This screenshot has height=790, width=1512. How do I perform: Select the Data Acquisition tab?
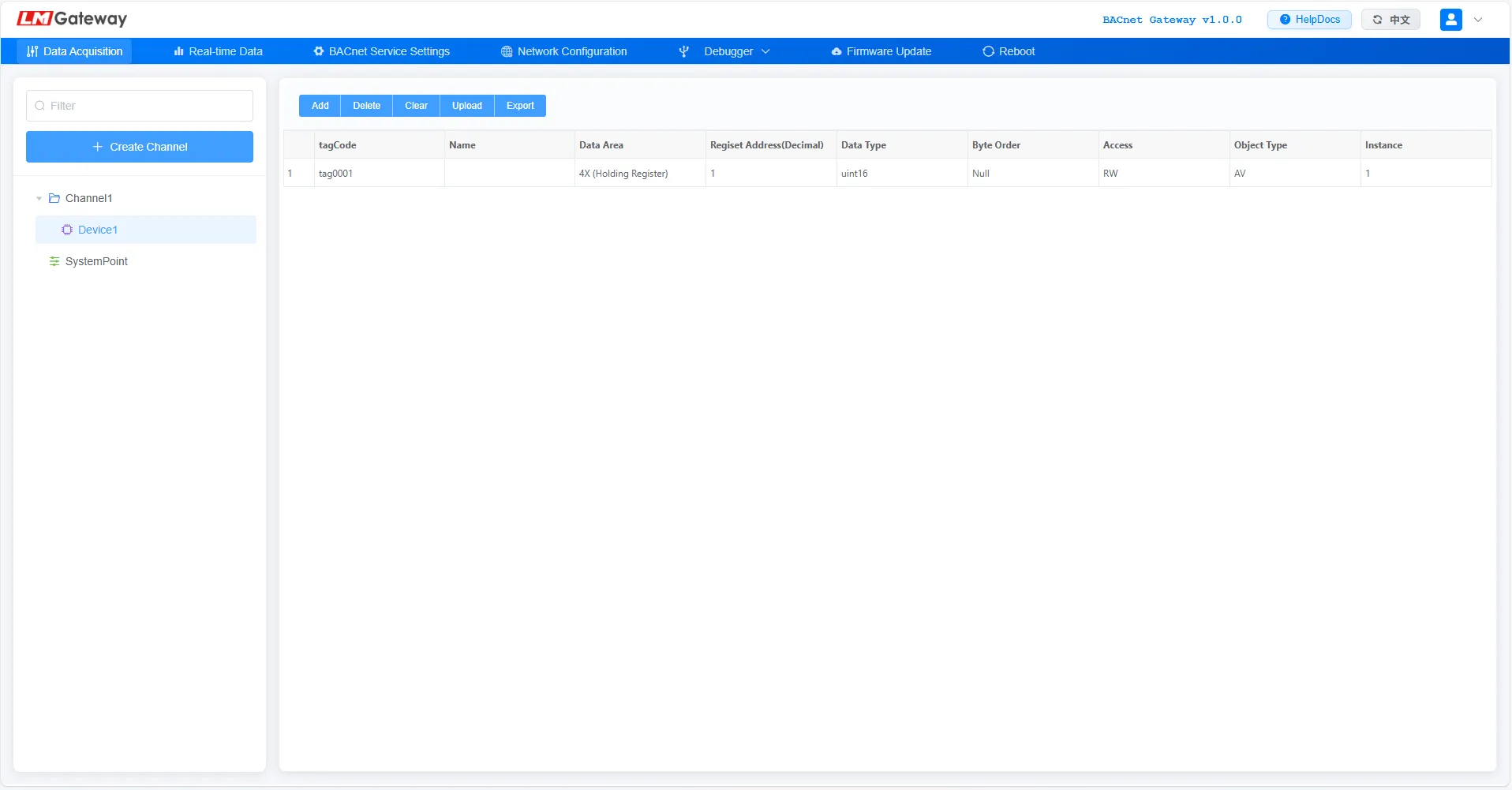click(73, 51)
